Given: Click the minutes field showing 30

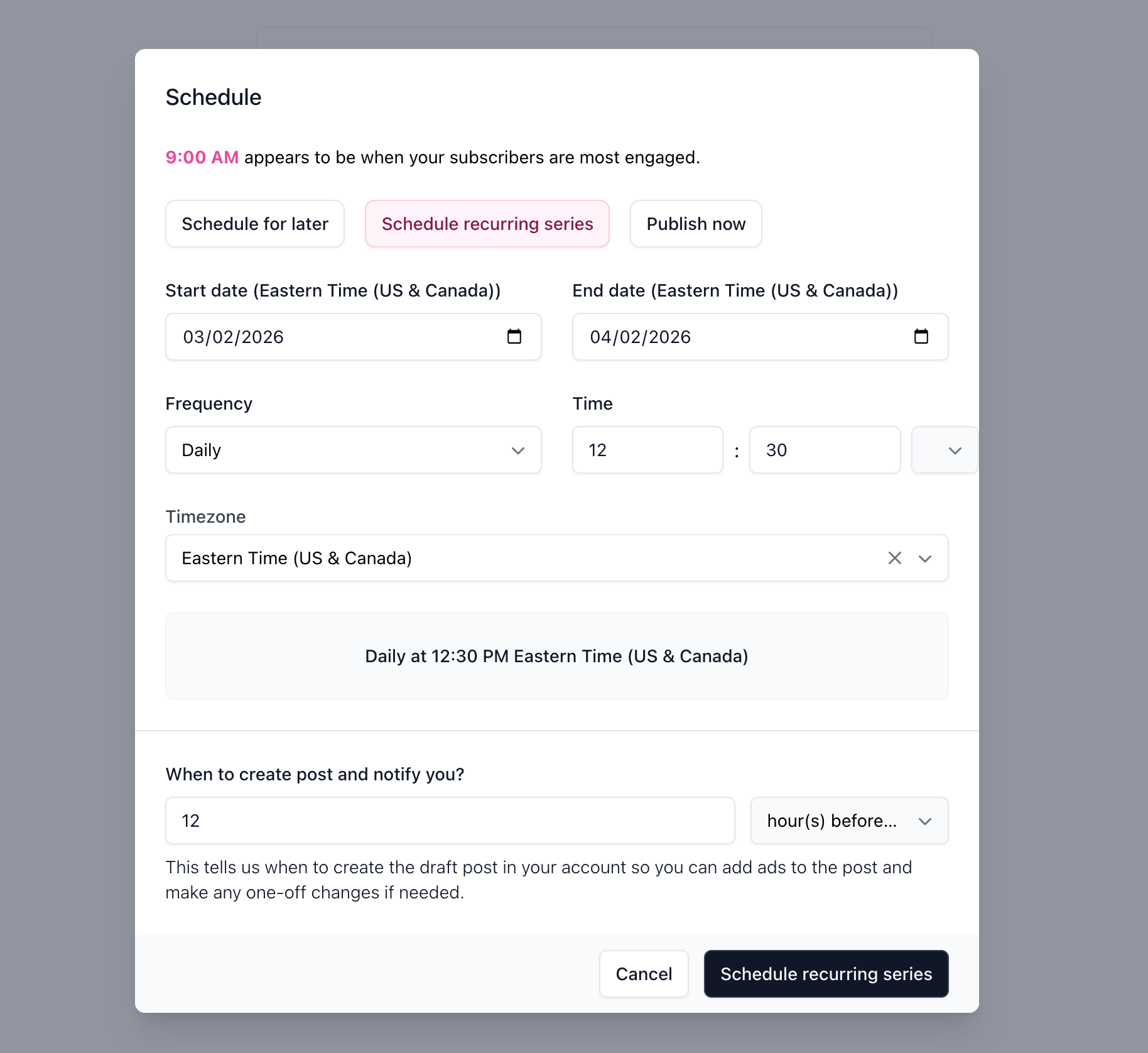Looking at the screenshot, I should click(825, 450).
